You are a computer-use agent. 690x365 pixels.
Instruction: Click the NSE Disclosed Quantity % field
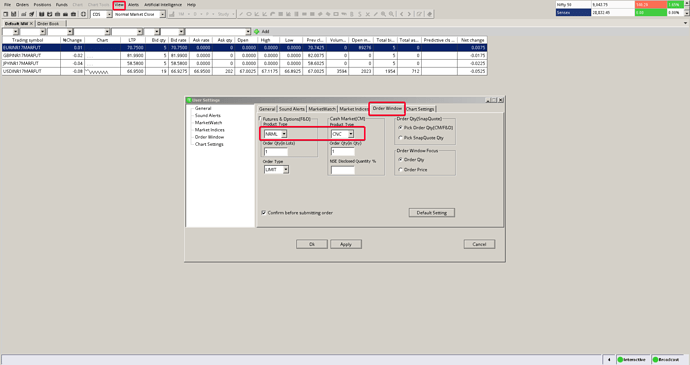pyautogui.click(x=342, y=170)
